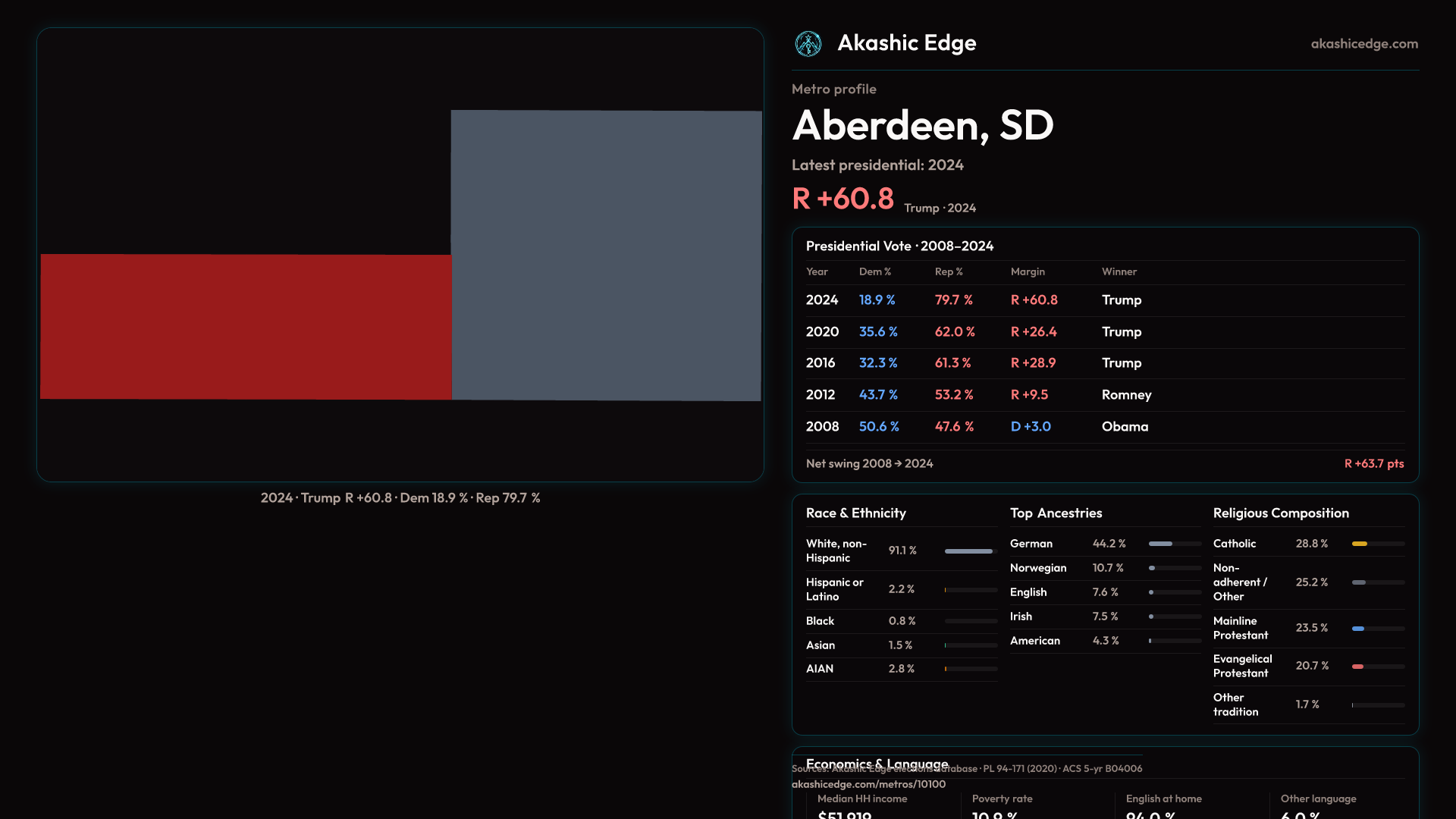Click the Mainline Protestant blue bar
The width and height of the screenshot is (1456, 819).
[x=1358, y=629]
